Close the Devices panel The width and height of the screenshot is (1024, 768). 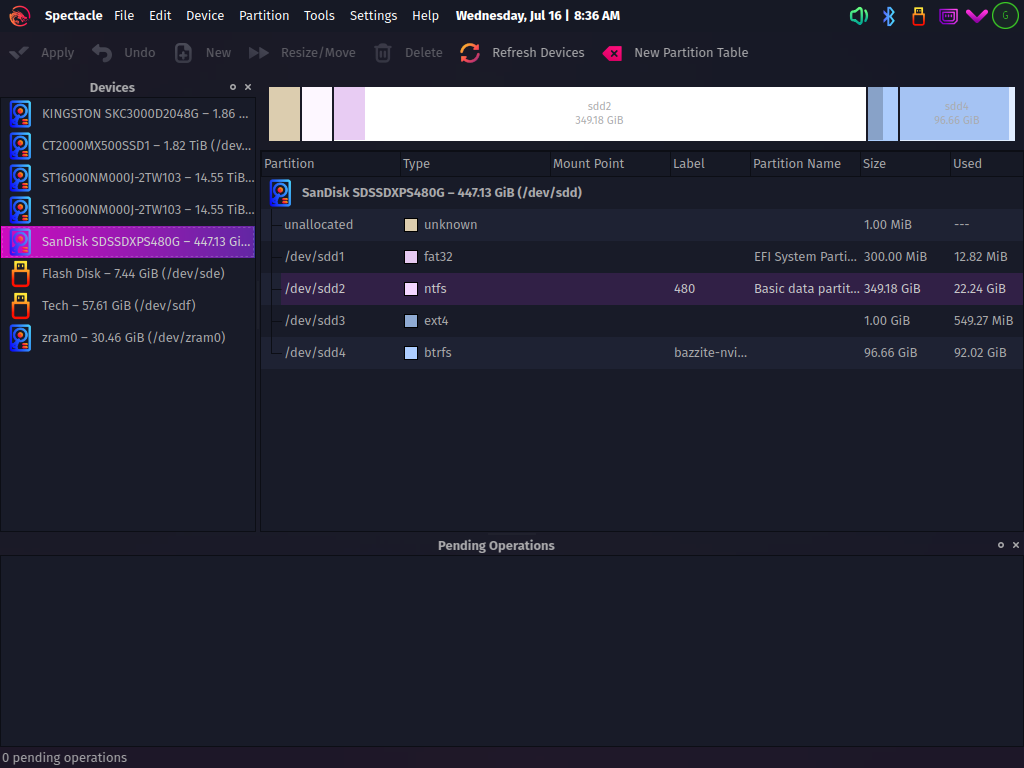[248, 87]
